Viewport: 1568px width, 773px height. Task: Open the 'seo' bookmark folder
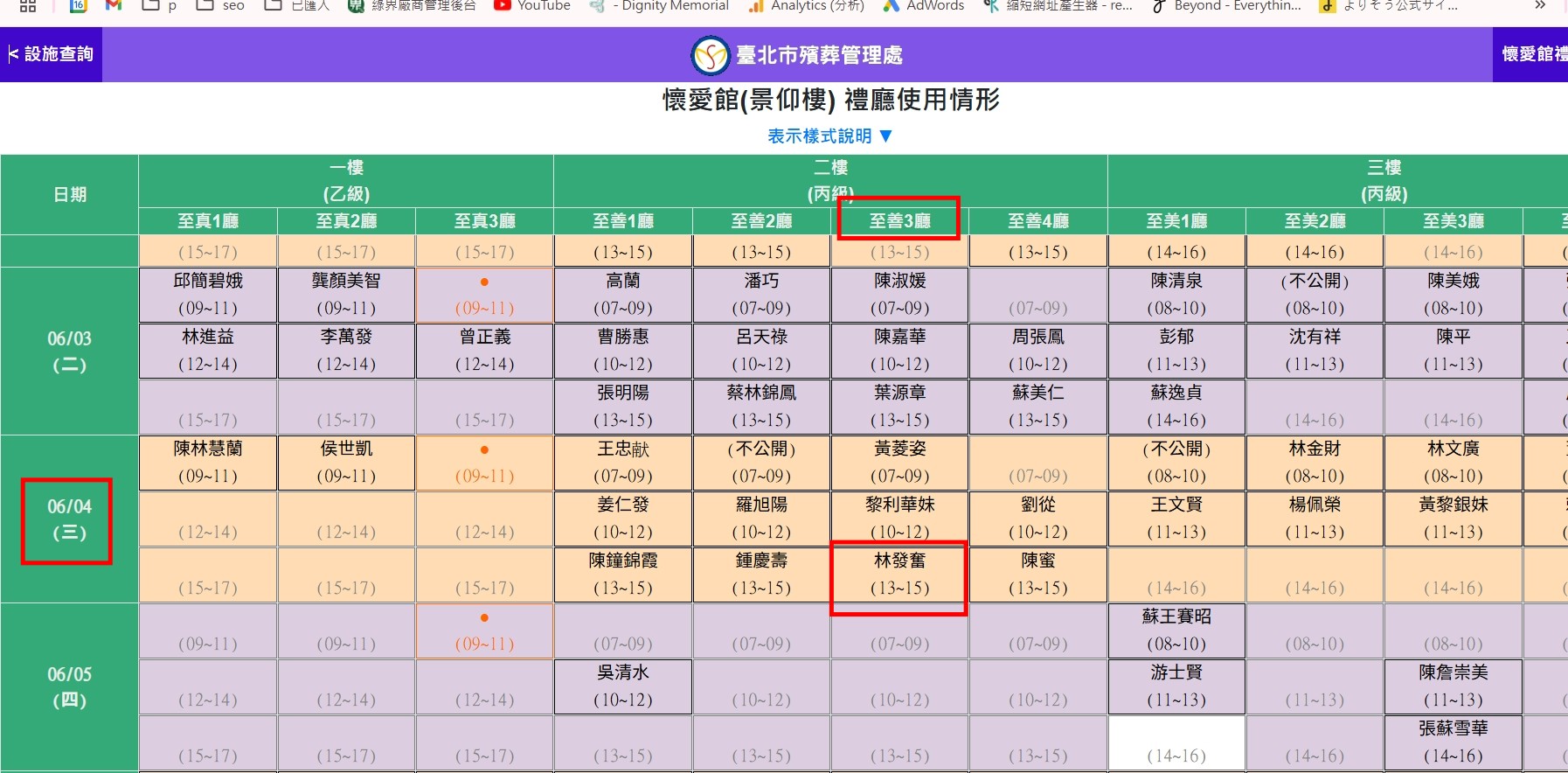[x=220, y=5]
